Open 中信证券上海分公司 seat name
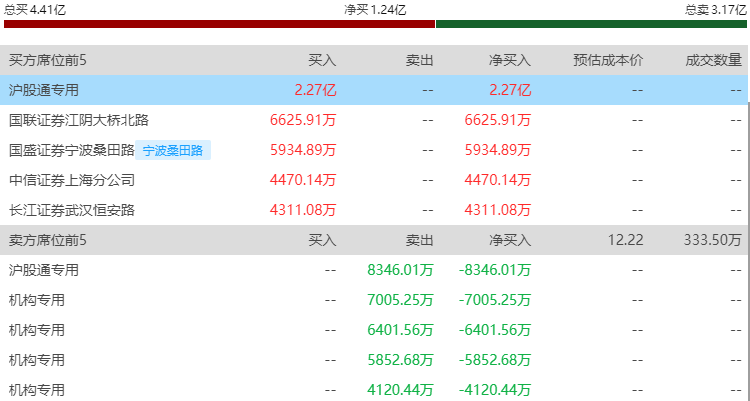 point(72,180)
